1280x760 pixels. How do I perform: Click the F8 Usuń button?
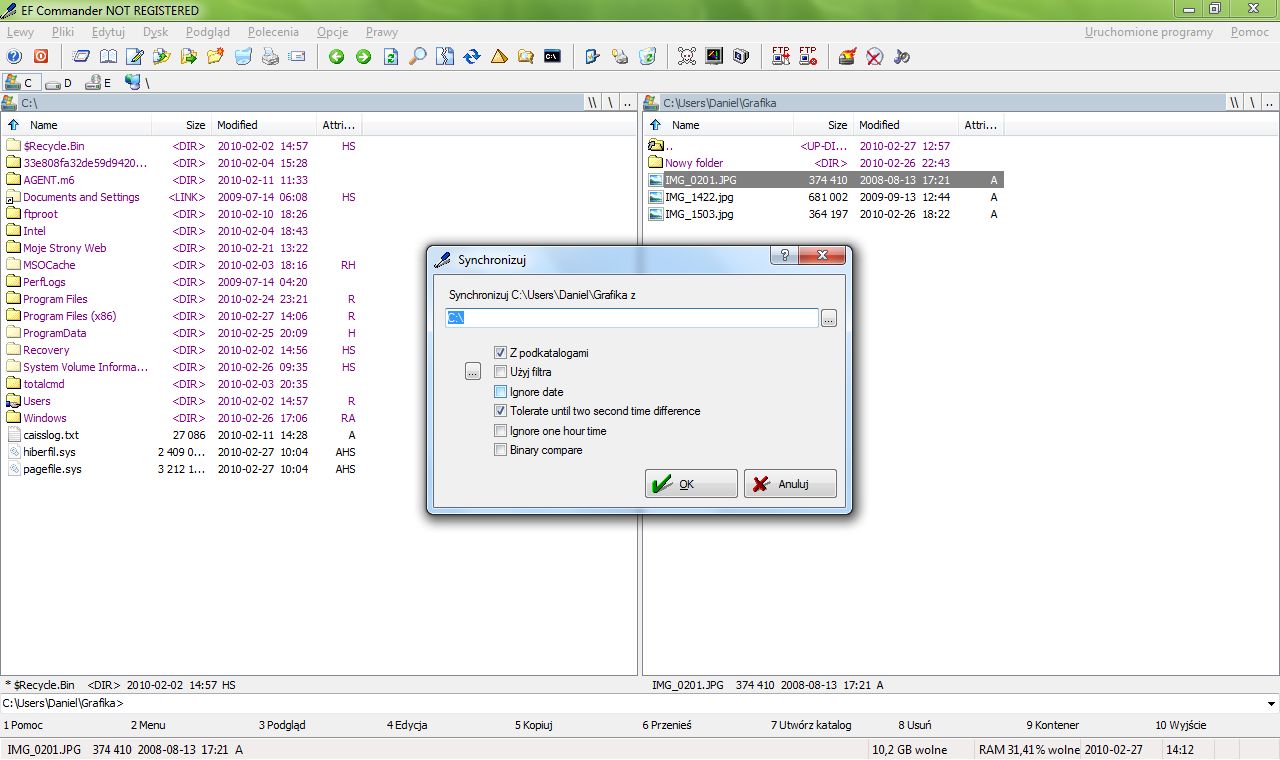click(x=915, y=725)
